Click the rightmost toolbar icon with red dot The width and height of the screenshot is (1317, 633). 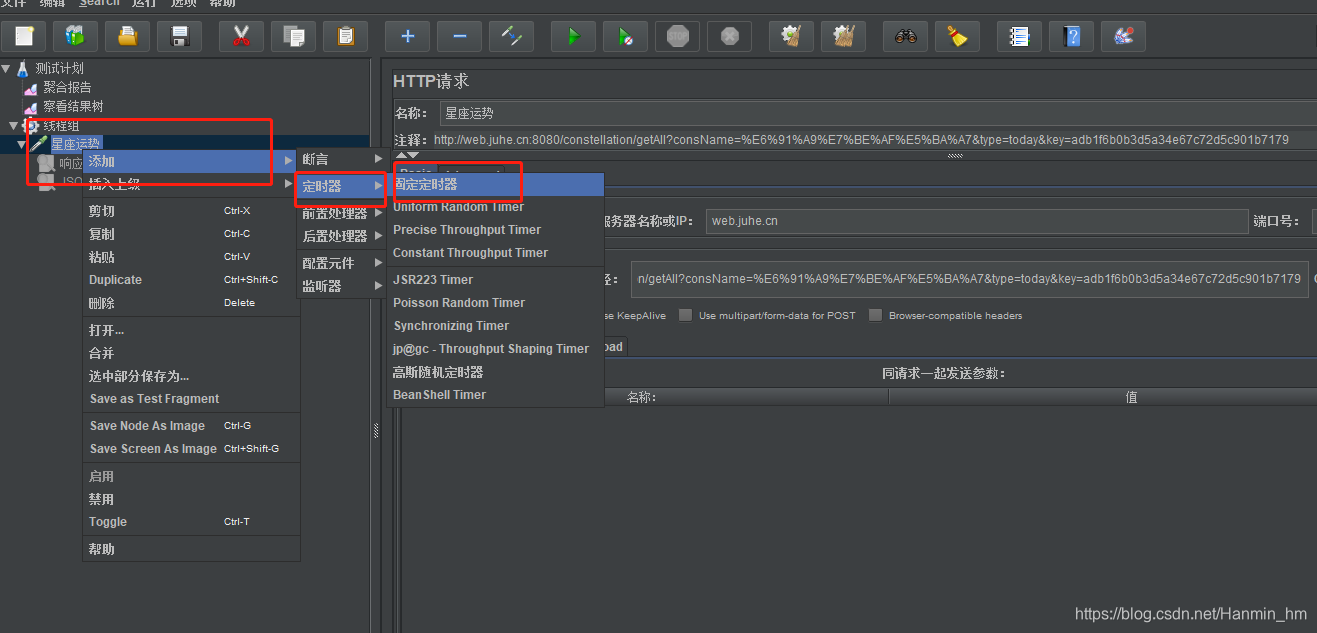coord(1123,37)
